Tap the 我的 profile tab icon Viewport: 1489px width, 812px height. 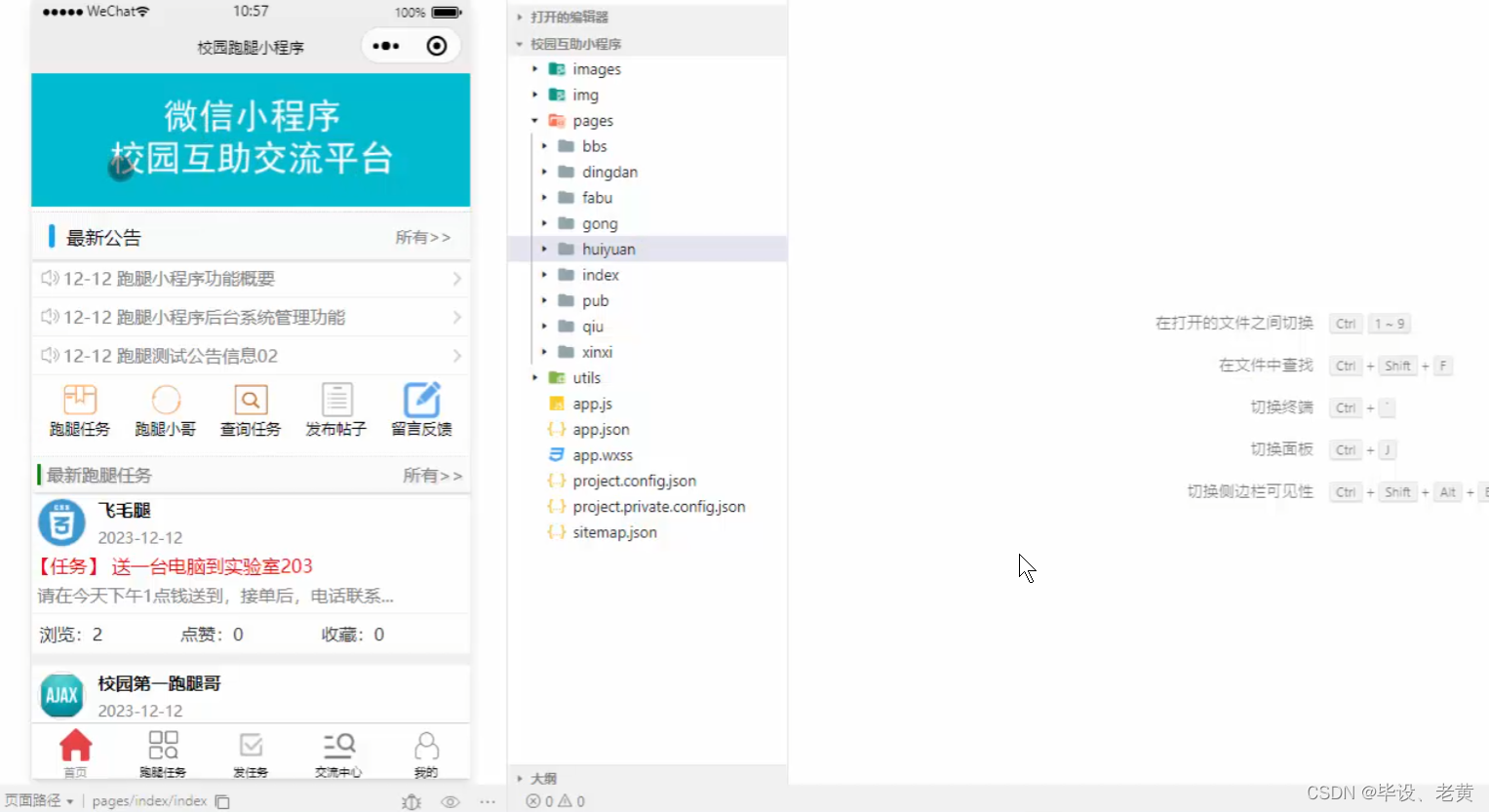(426, 745)
